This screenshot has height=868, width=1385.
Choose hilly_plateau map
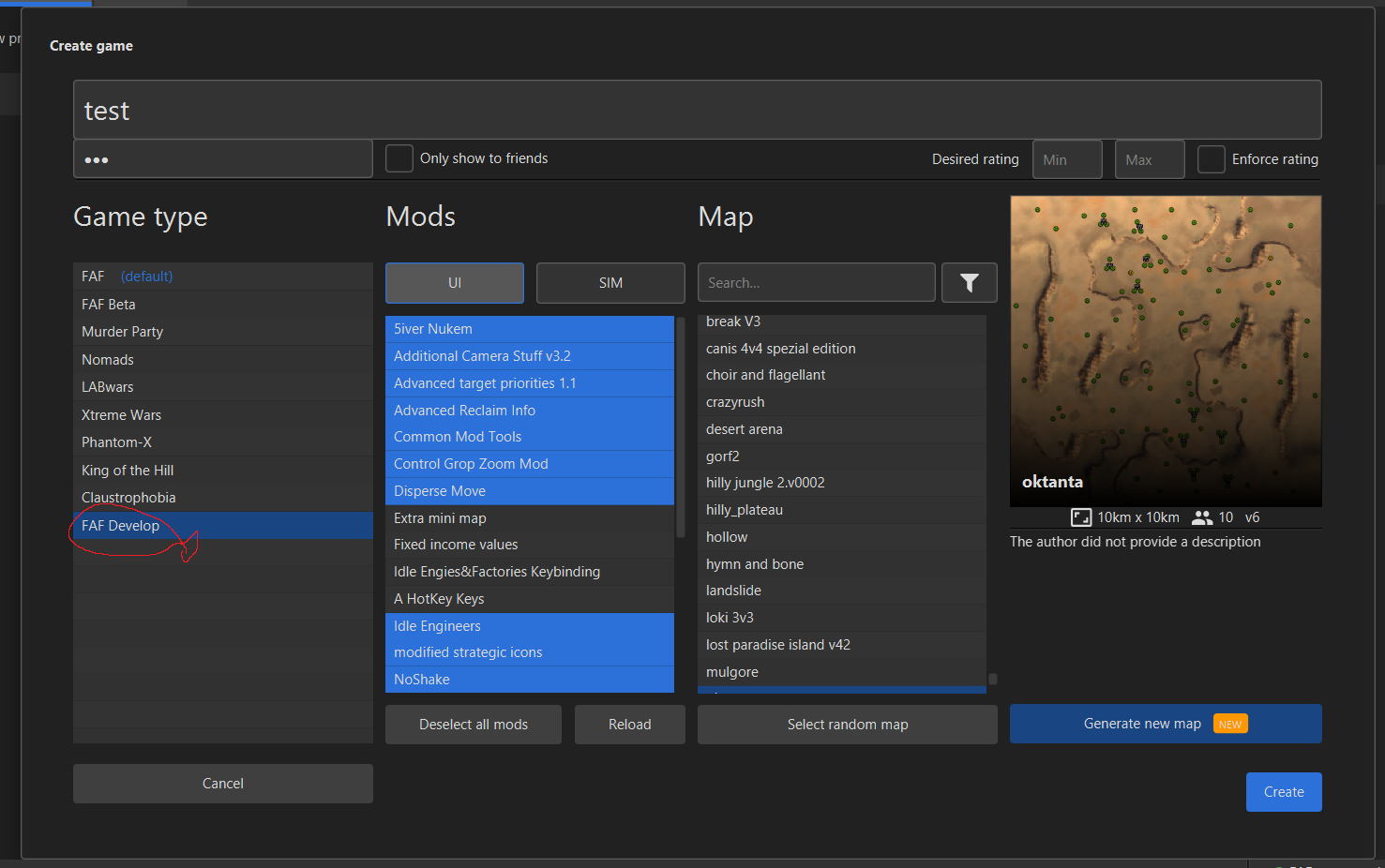pos(842,510)
